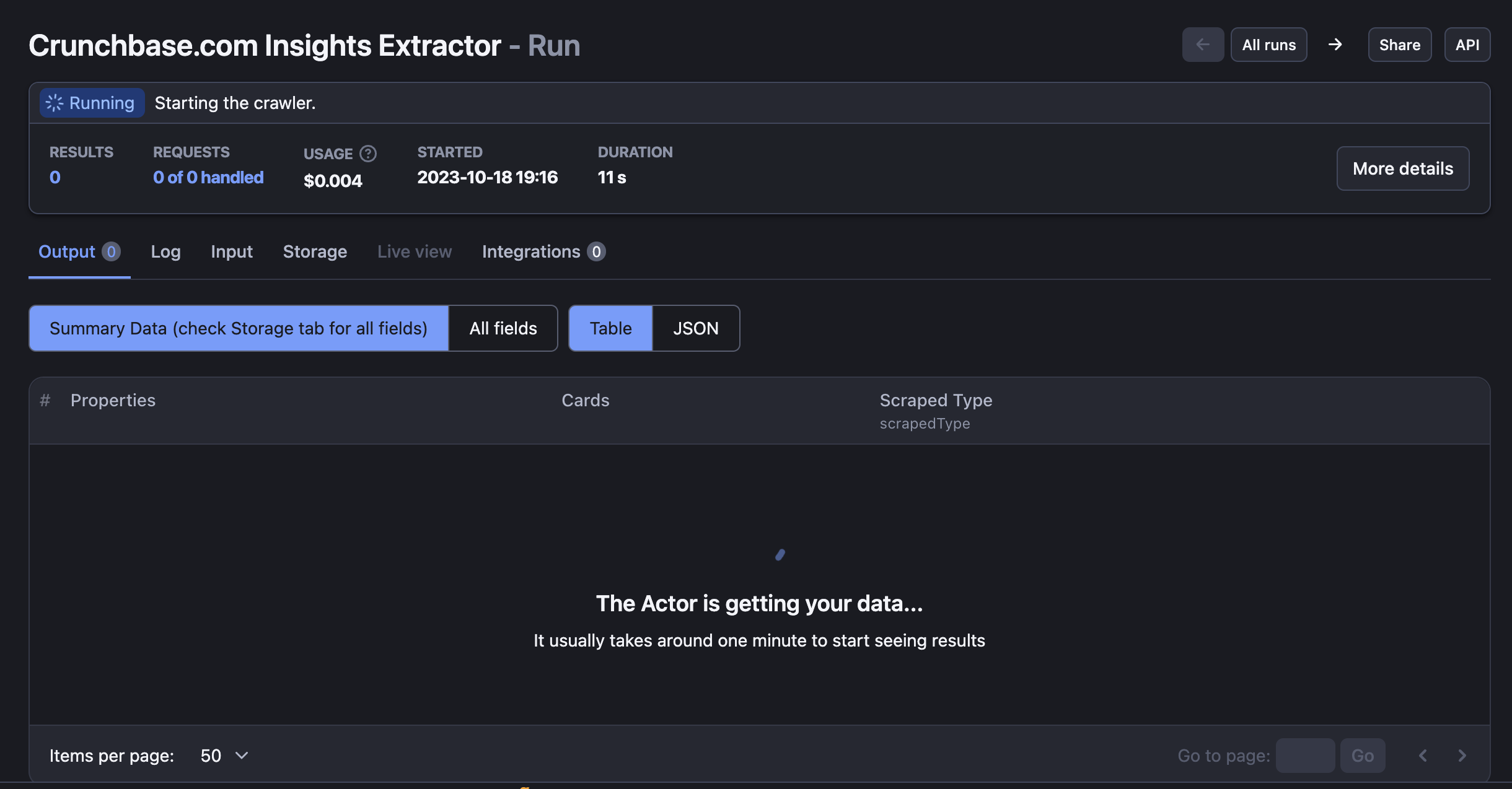Toggle Summary Data field selection

pyautogui.click(x=239, y=328)
